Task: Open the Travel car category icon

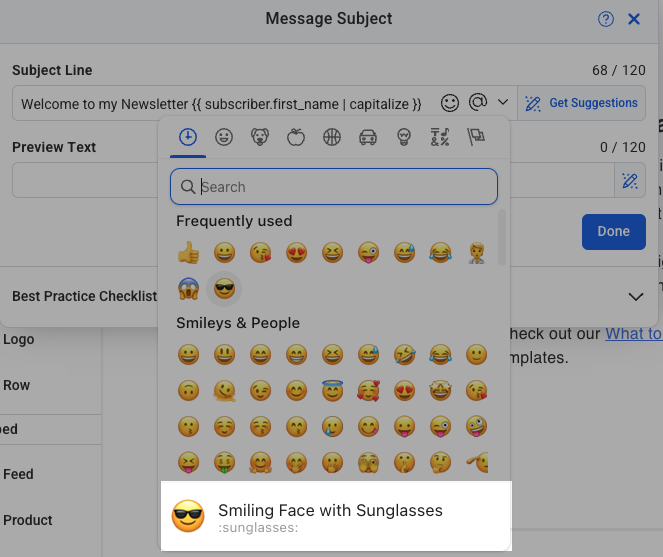Action: (368, 138)
